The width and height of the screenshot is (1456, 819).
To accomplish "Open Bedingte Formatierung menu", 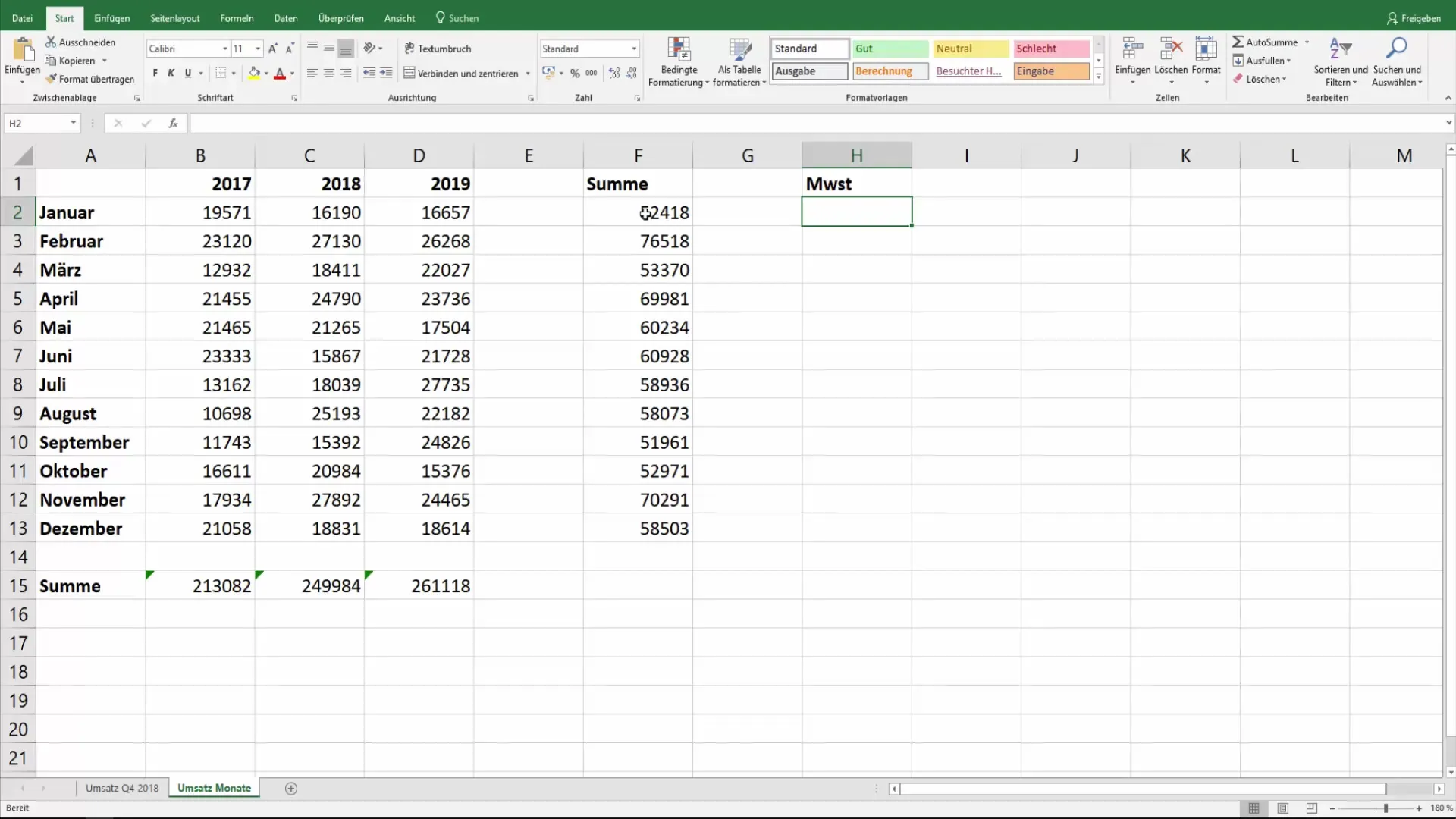I will pyautogui.click(x=679, y=62).
